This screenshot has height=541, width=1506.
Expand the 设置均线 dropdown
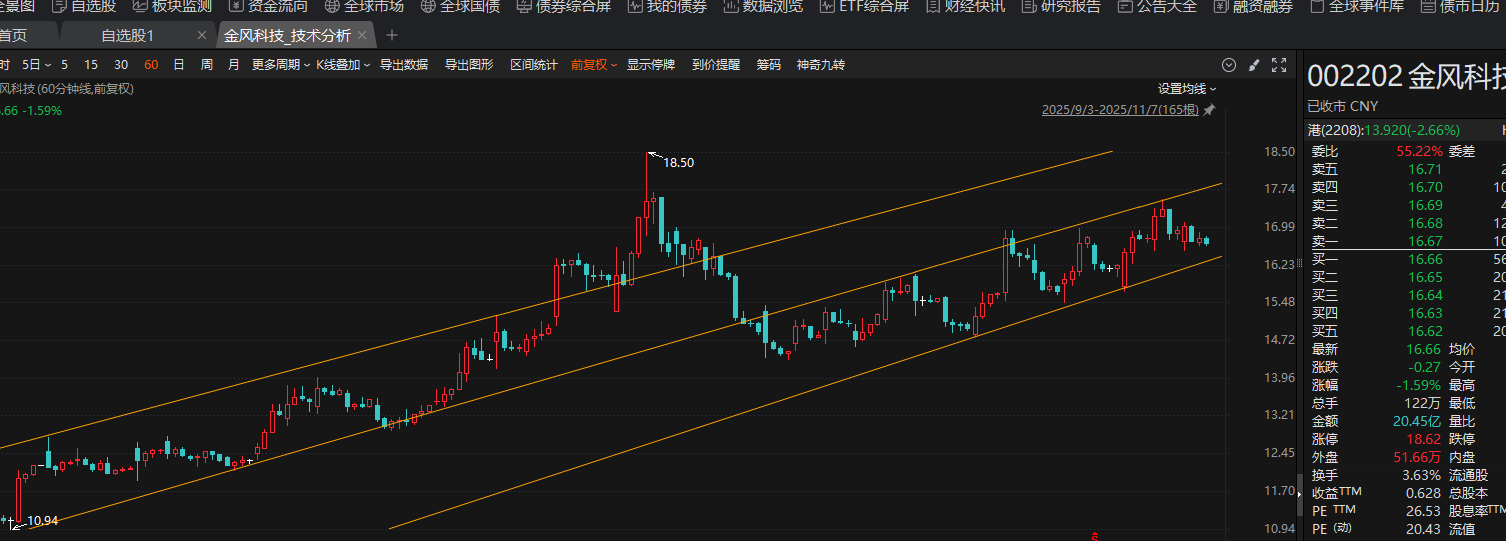[x=1187, y=89]
